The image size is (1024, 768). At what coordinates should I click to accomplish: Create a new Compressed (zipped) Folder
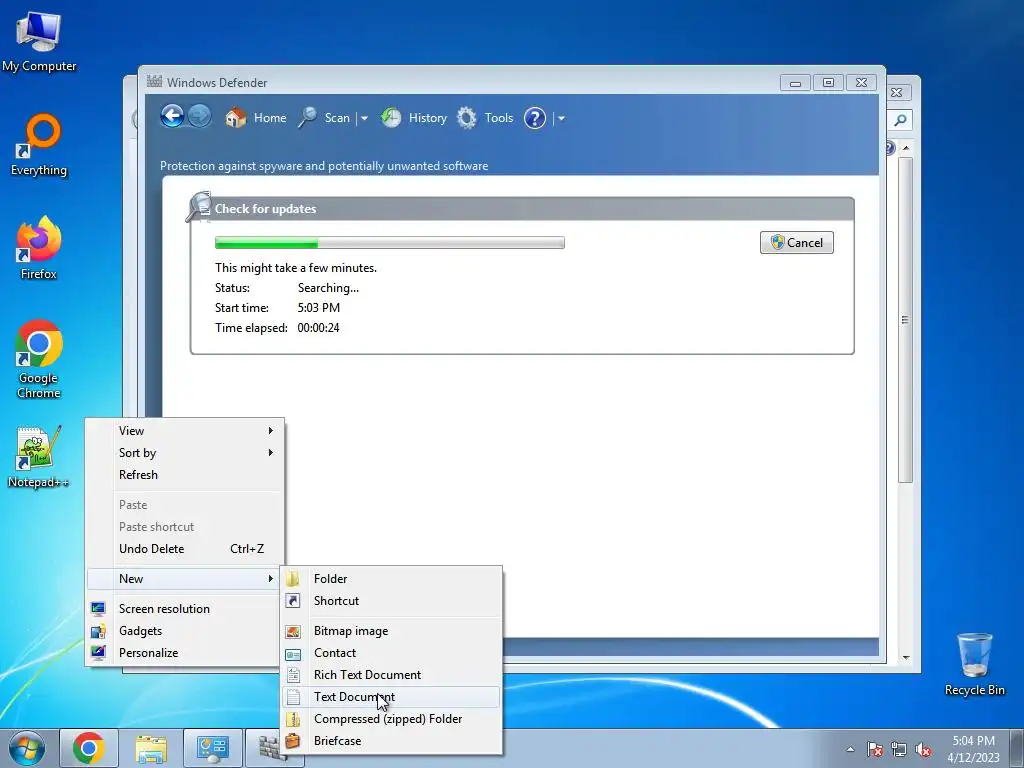(x=391, y=719)
